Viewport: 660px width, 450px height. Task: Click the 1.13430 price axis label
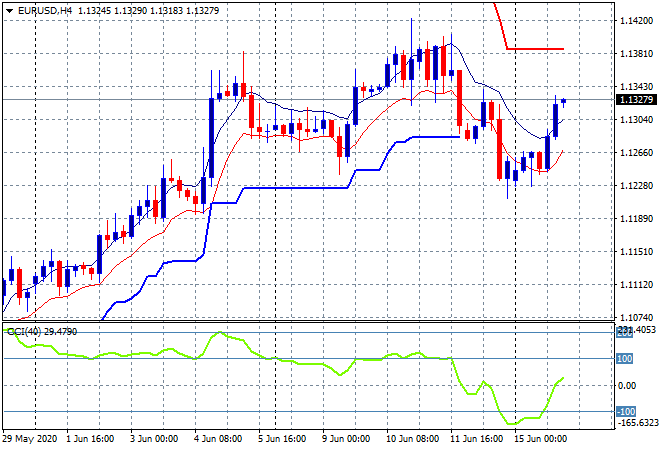(x=637, y=86)
